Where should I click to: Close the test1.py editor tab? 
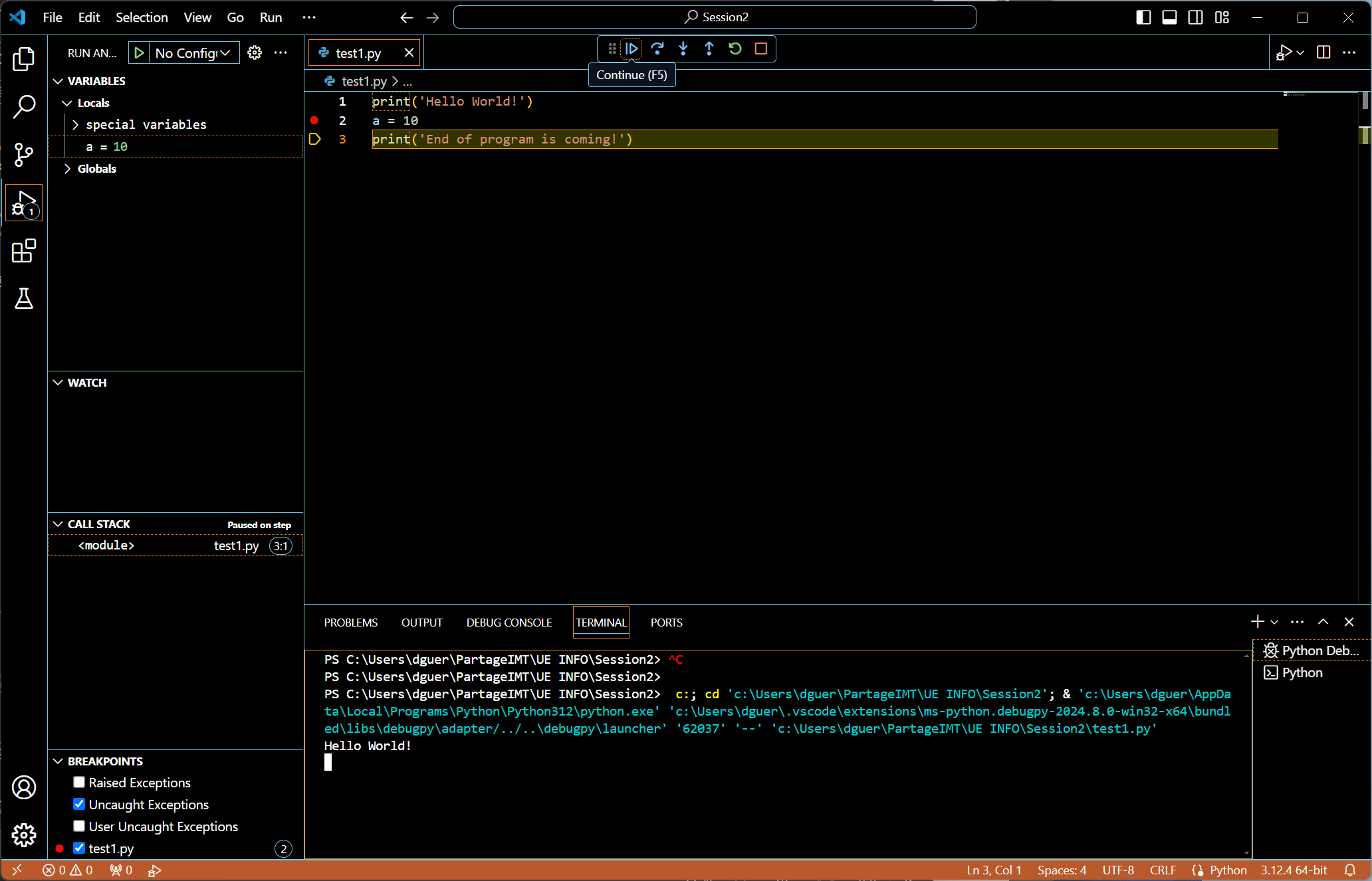tap(409, 52)
